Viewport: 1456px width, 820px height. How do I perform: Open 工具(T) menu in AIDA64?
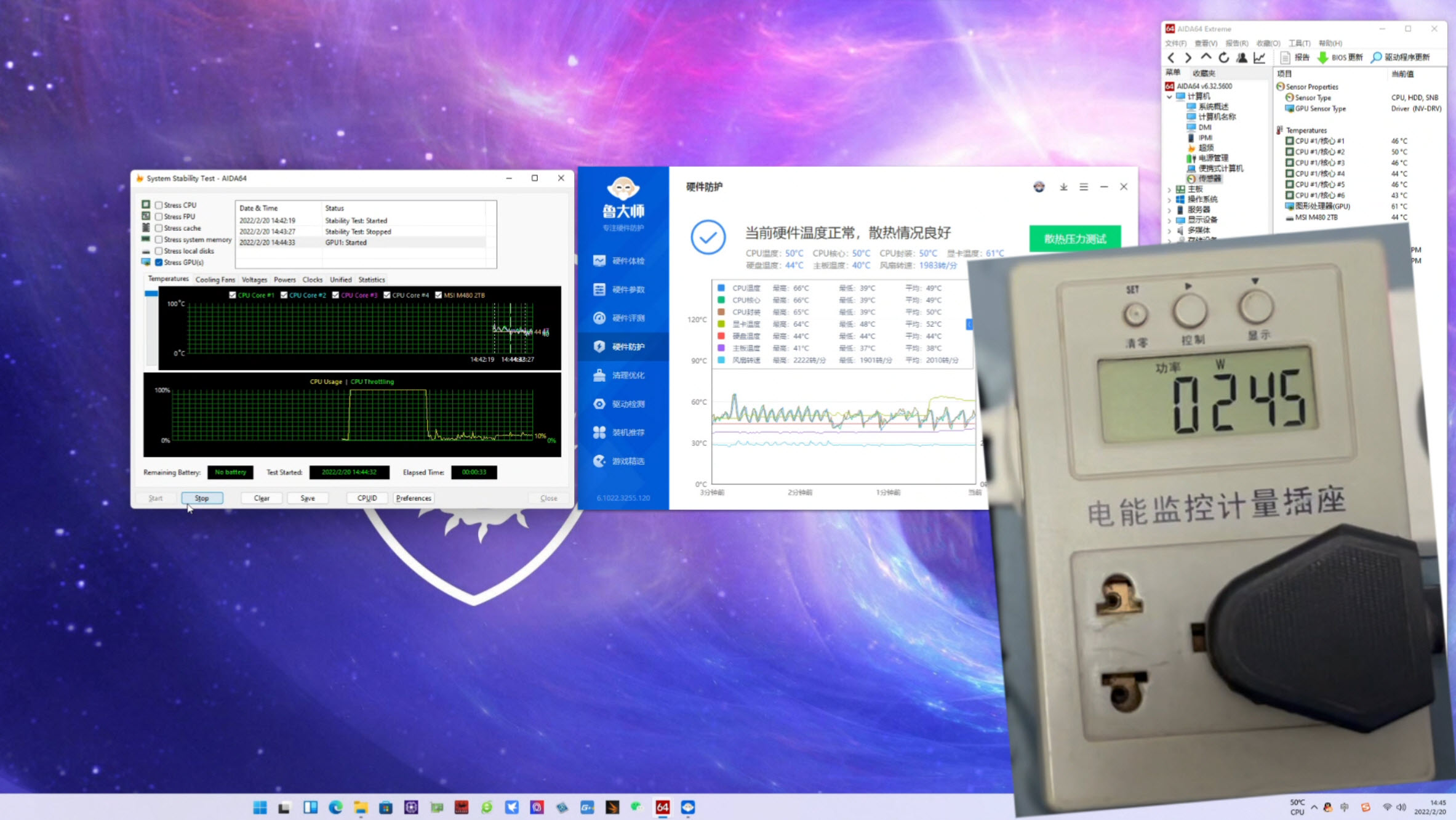(1298, 43)
